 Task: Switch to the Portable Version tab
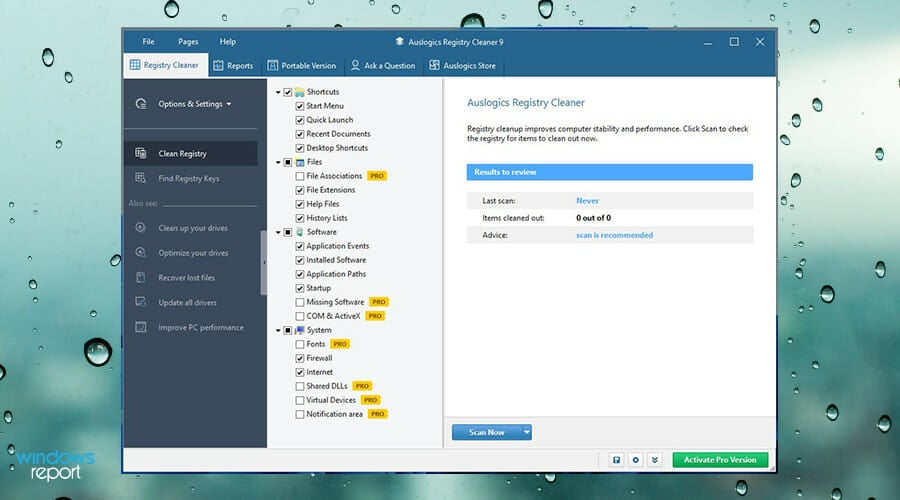(x=302, y=65)
